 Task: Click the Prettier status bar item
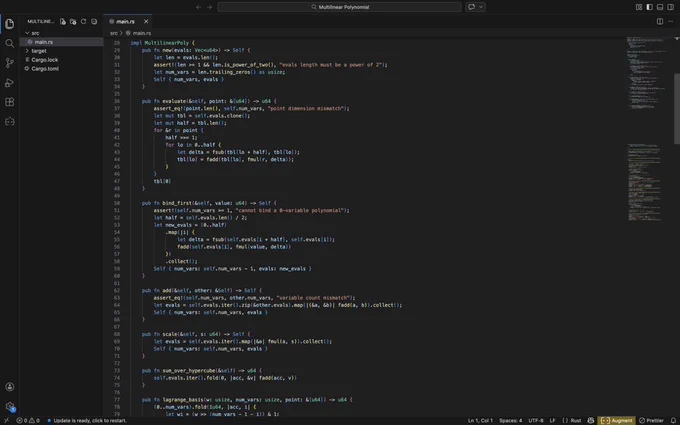651,420
